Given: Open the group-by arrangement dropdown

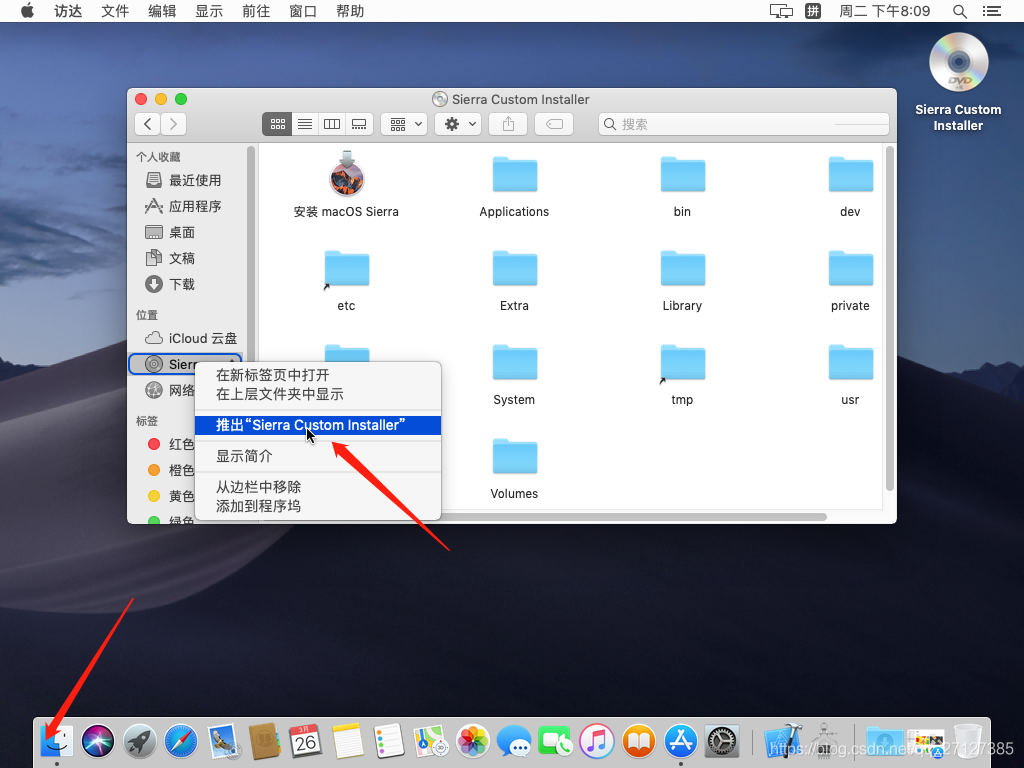Looking at the screenshot, I should pyautogui.click(x=404, y=124).
